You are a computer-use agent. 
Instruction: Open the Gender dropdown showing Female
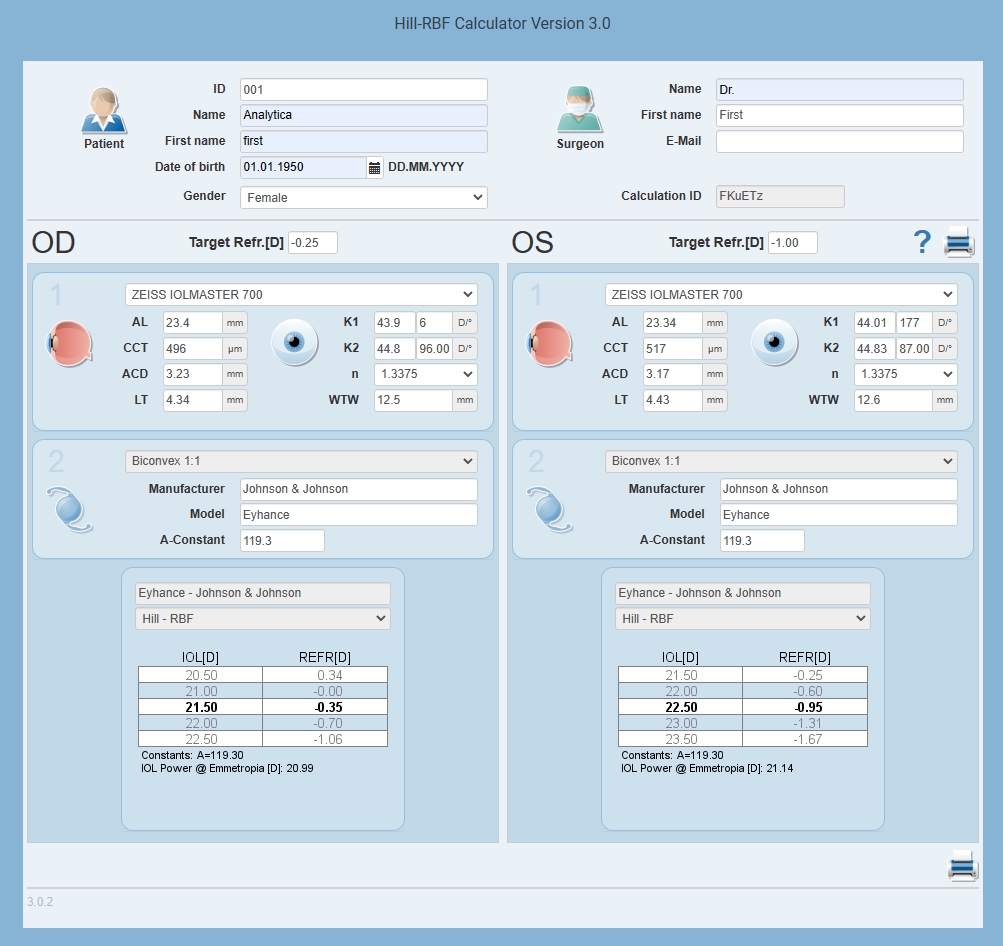coord(363,197)
